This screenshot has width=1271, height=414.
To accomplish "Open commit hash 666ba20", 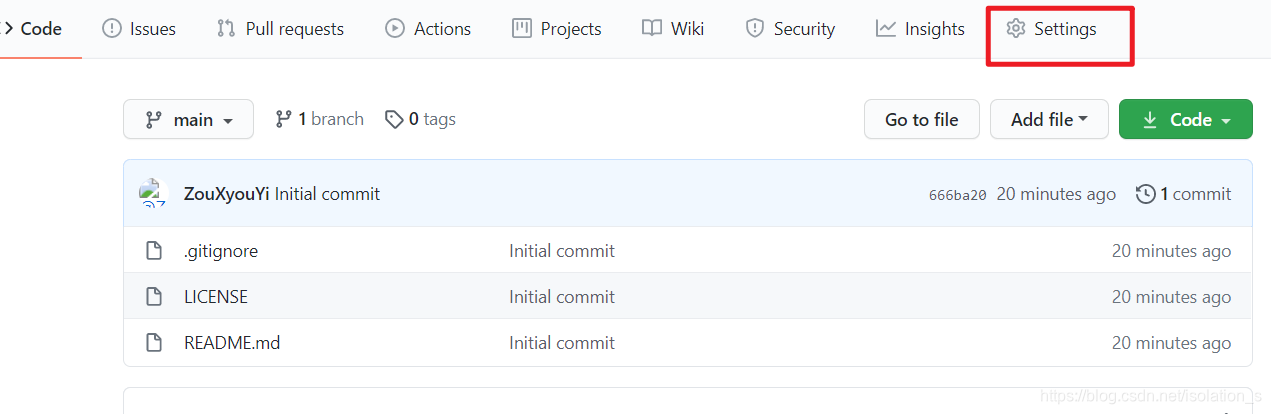I will pyautogui.click(x=957, y=195).
